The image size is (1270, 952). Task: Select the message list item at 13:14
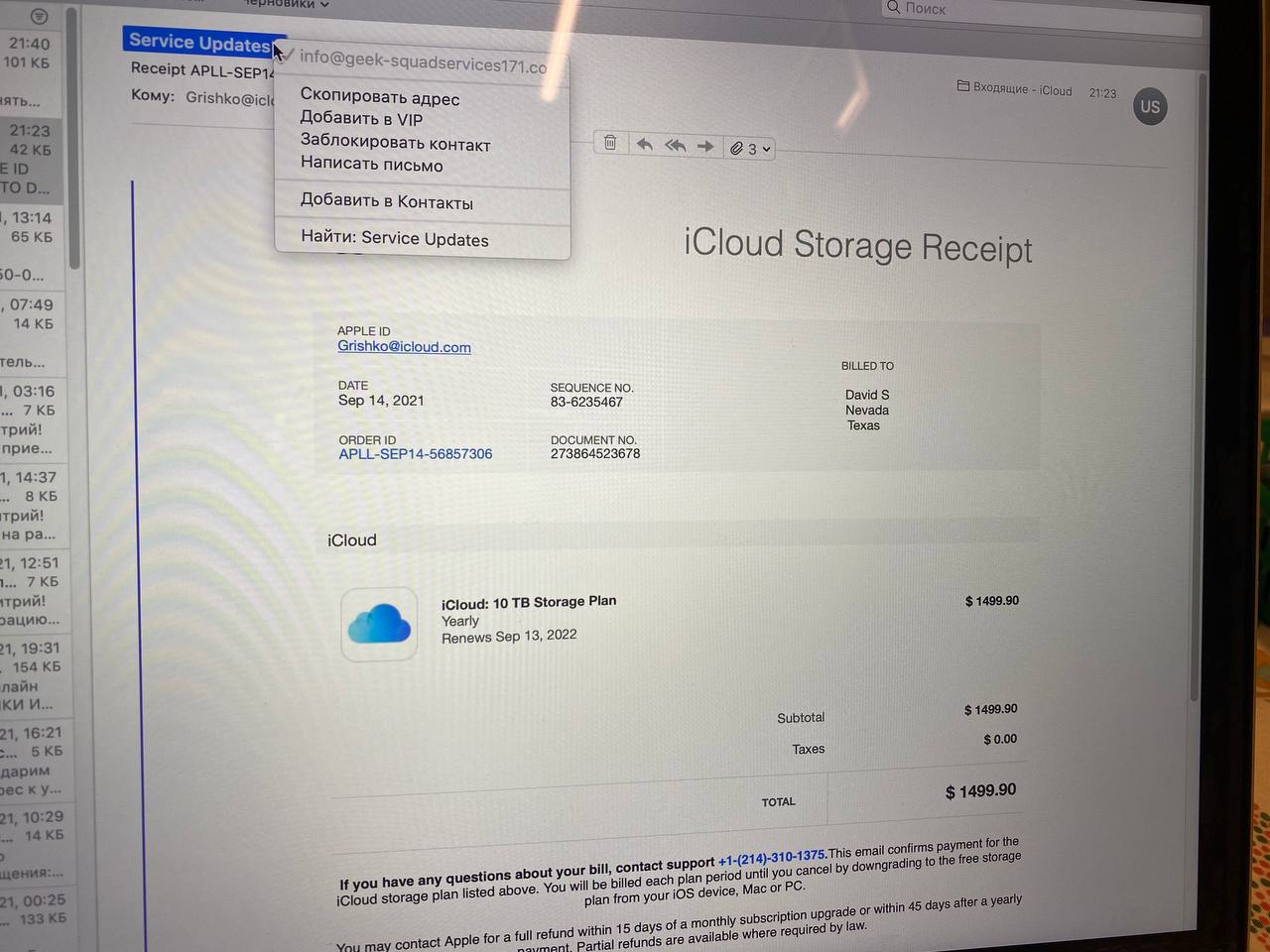(x=32, y=246)
